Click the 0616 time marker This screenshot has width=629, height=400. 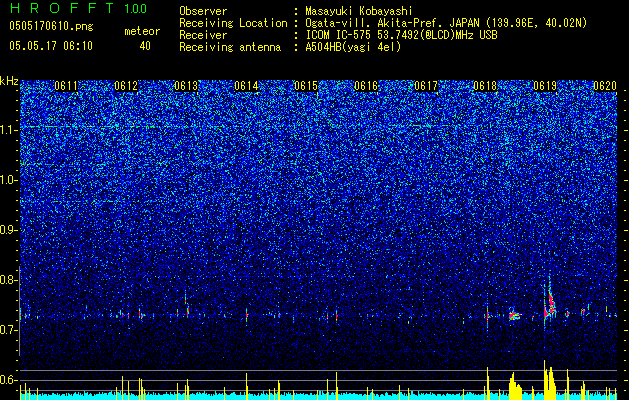click(x=366, y=86)
